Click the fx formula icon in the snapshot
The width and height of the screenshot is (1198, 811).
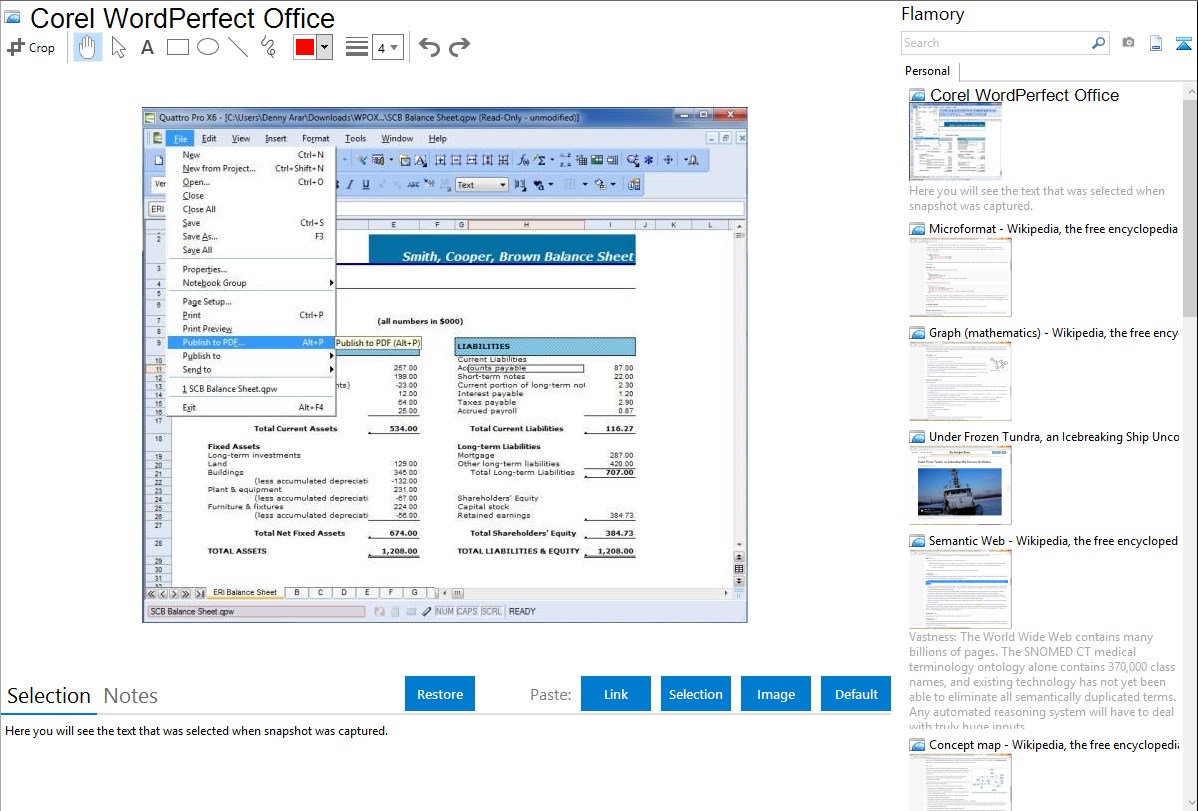click(x=523, y=160)
